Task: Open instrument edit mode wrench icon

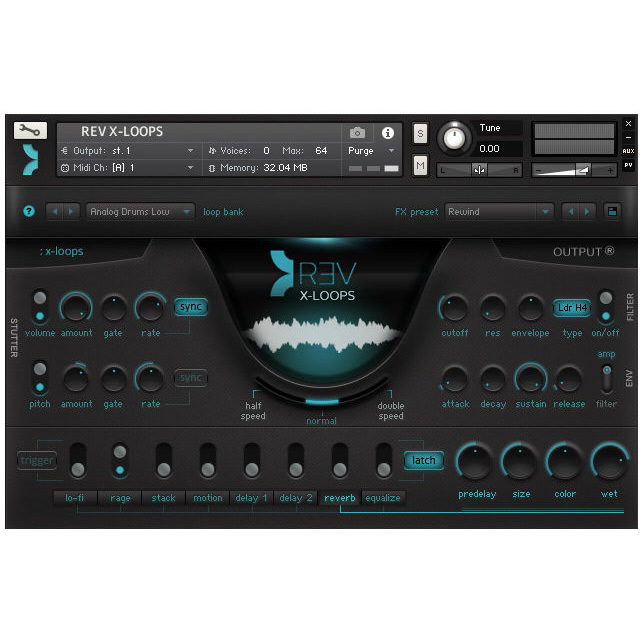Action: [x=30, y=130]
